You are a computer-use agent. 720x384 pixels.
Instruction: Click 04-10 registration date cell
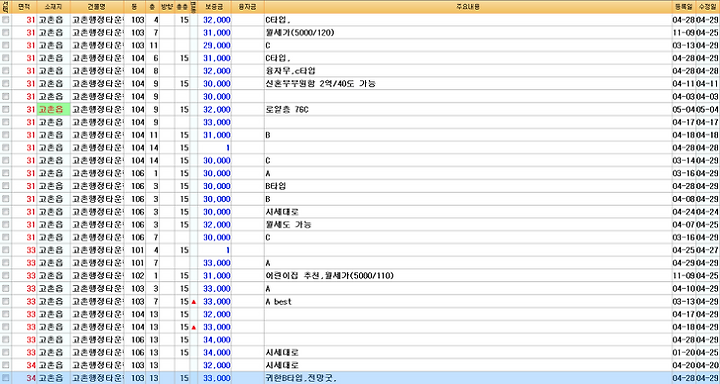(684, 289)
